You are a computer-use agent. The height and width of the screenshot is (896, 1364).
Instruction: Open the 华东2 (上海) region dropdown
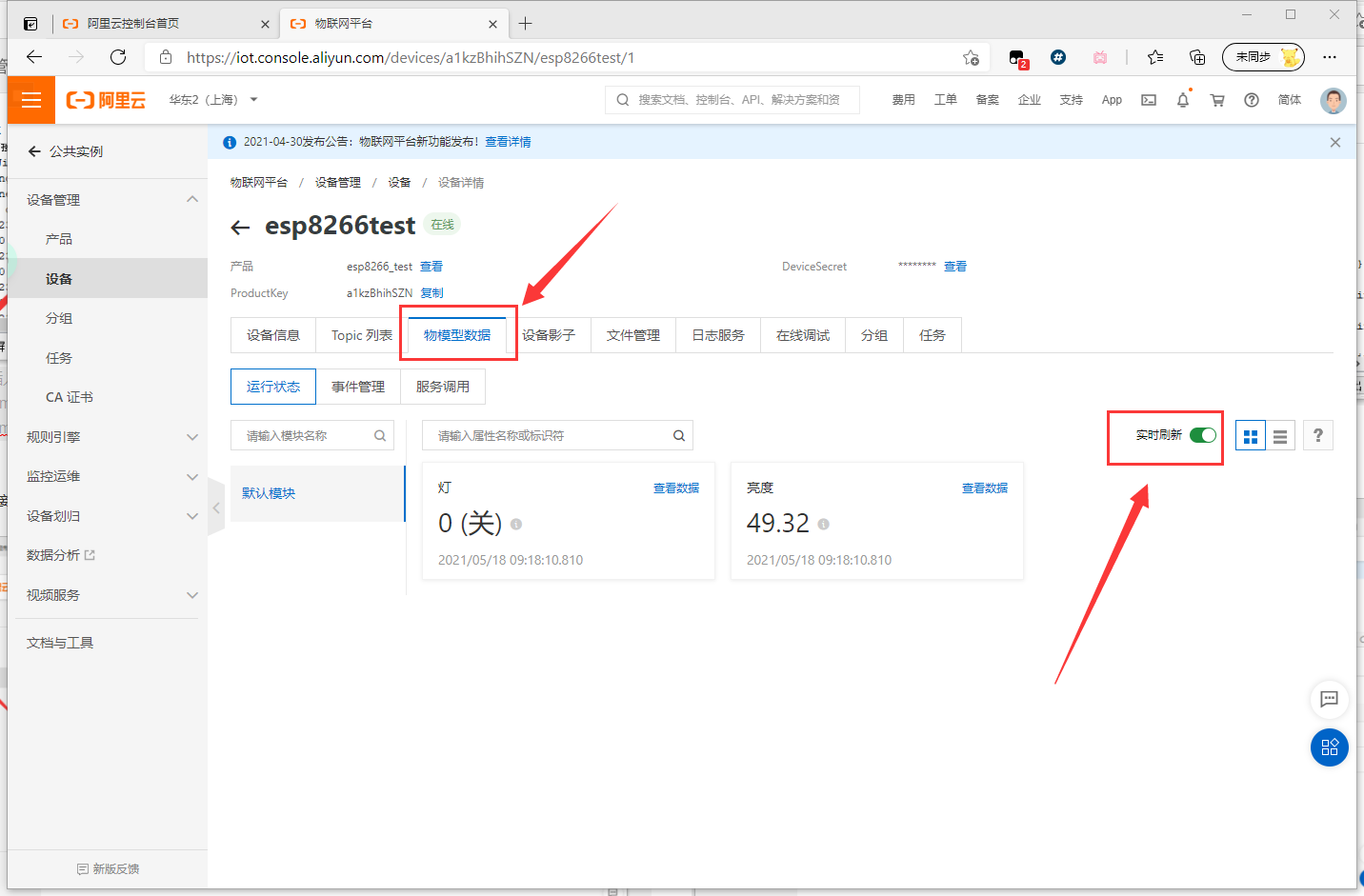pyautogui.click(x=213, y=100)
